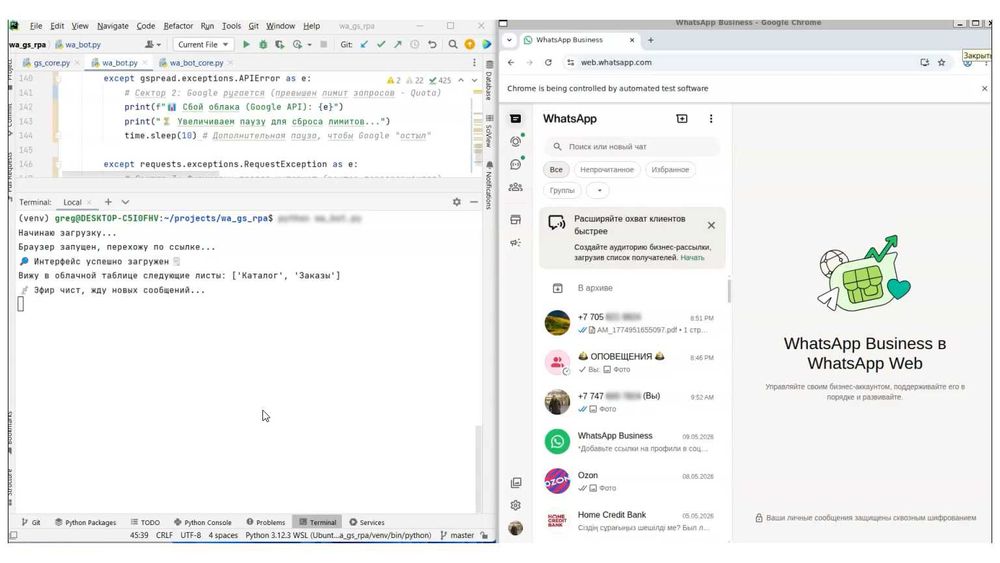The image size is (1000, 563).
Task: Switch to the wa_bot_core.py editor tab
Action: pyautogui.click(x=196, y=62)
